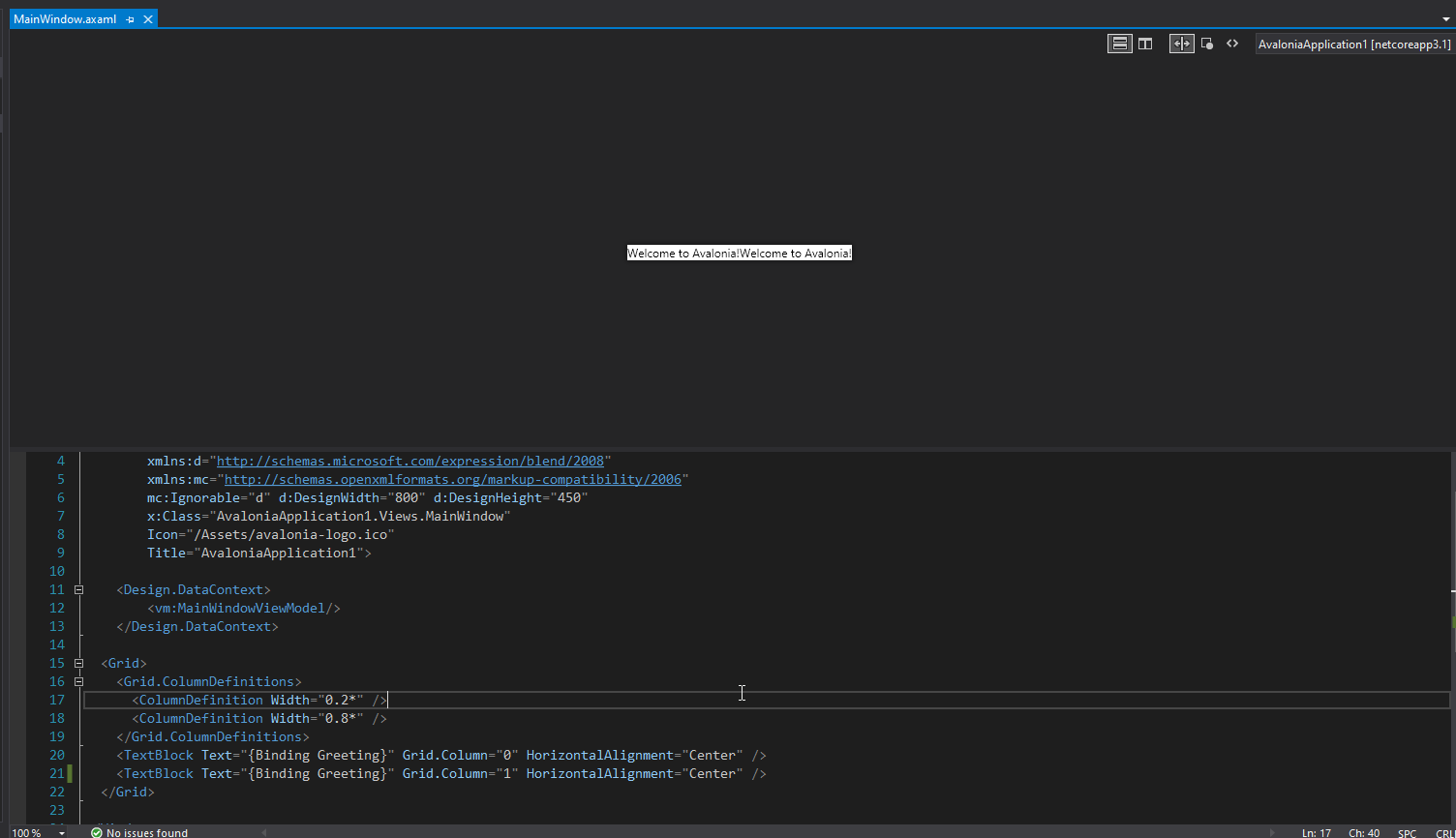
Task: Click the SPC indicator in the status bar
Action: [x=1406, y=832]
